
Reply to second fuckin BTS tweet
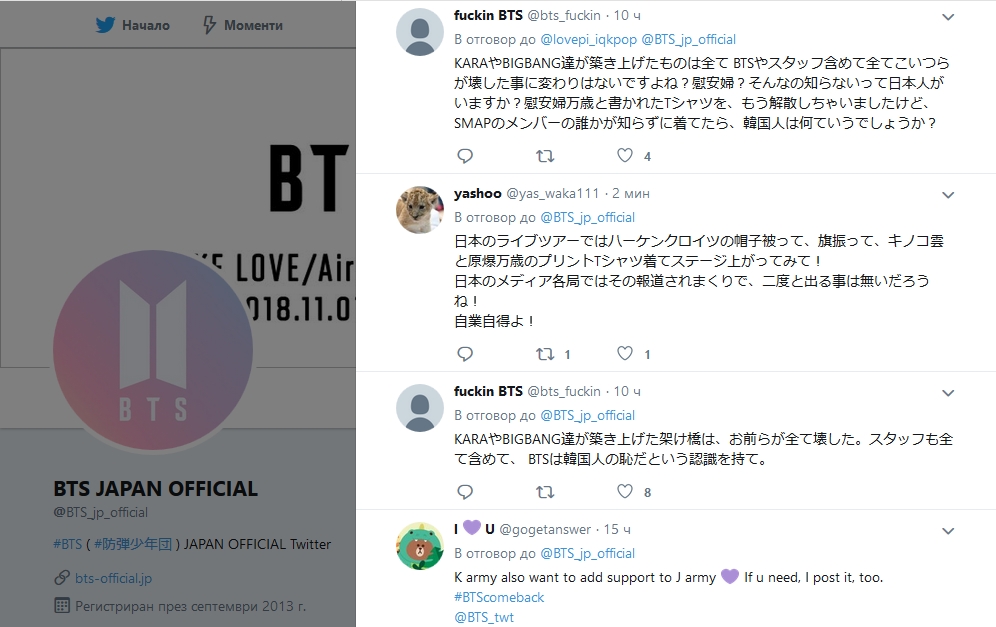pos(465,492)
